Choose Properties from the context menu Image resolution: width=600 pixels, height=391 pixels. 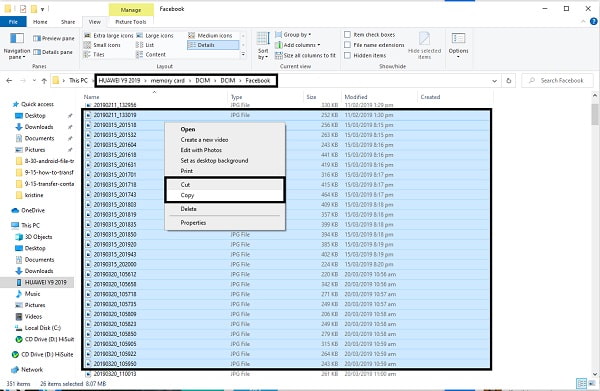pyautogui.click(x=225, y=223)
